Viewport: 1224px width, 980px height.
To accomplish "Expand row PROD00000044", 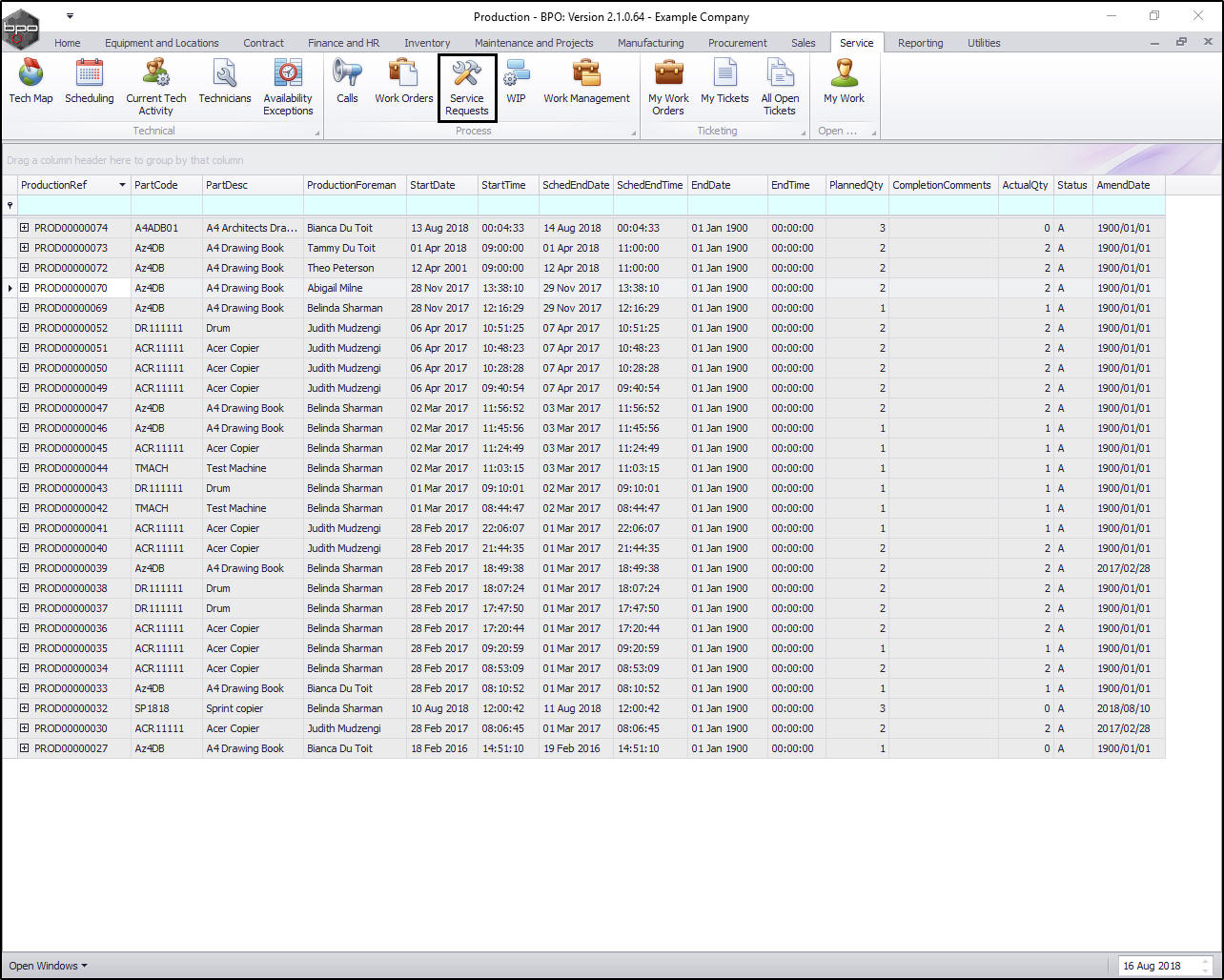I will 25,468.
